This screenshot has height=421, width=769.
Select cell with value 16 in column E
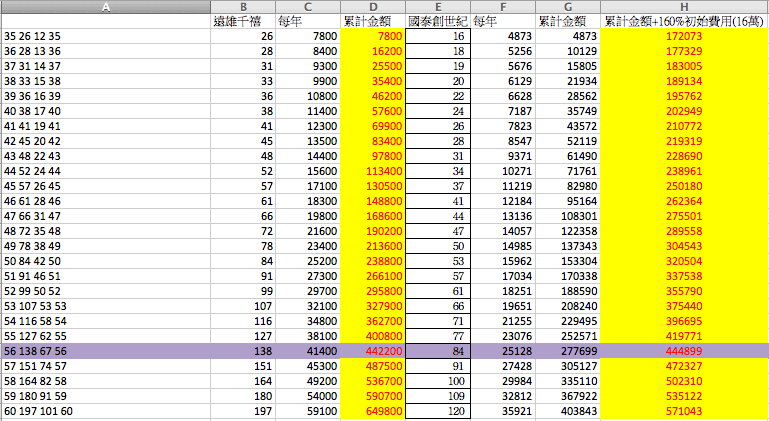(x=438, y=36)
